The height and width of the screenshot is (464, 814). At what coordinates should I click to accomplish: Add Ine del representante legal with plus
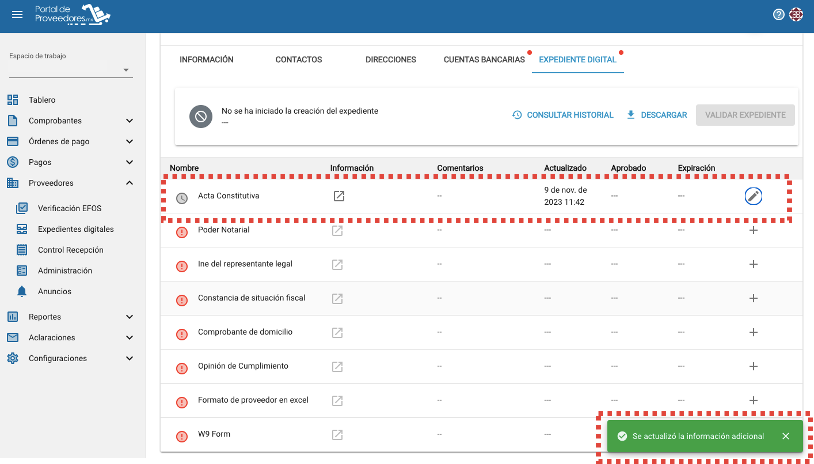(753, 264)
